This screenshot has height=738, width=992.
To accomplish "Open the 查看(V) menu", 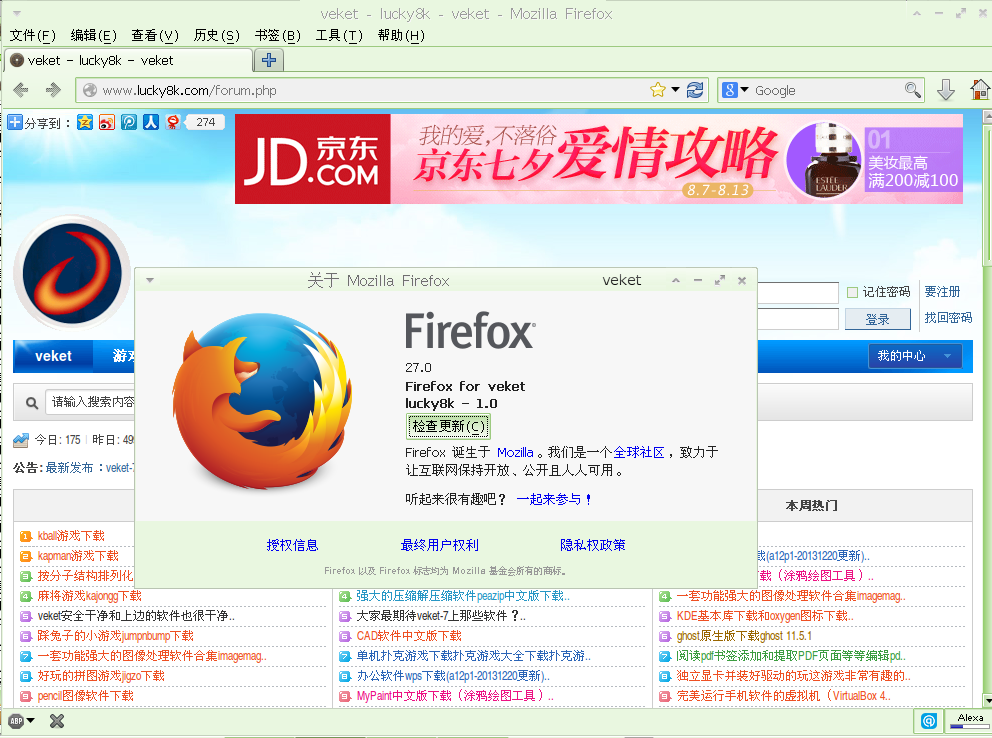I will 155,35.
